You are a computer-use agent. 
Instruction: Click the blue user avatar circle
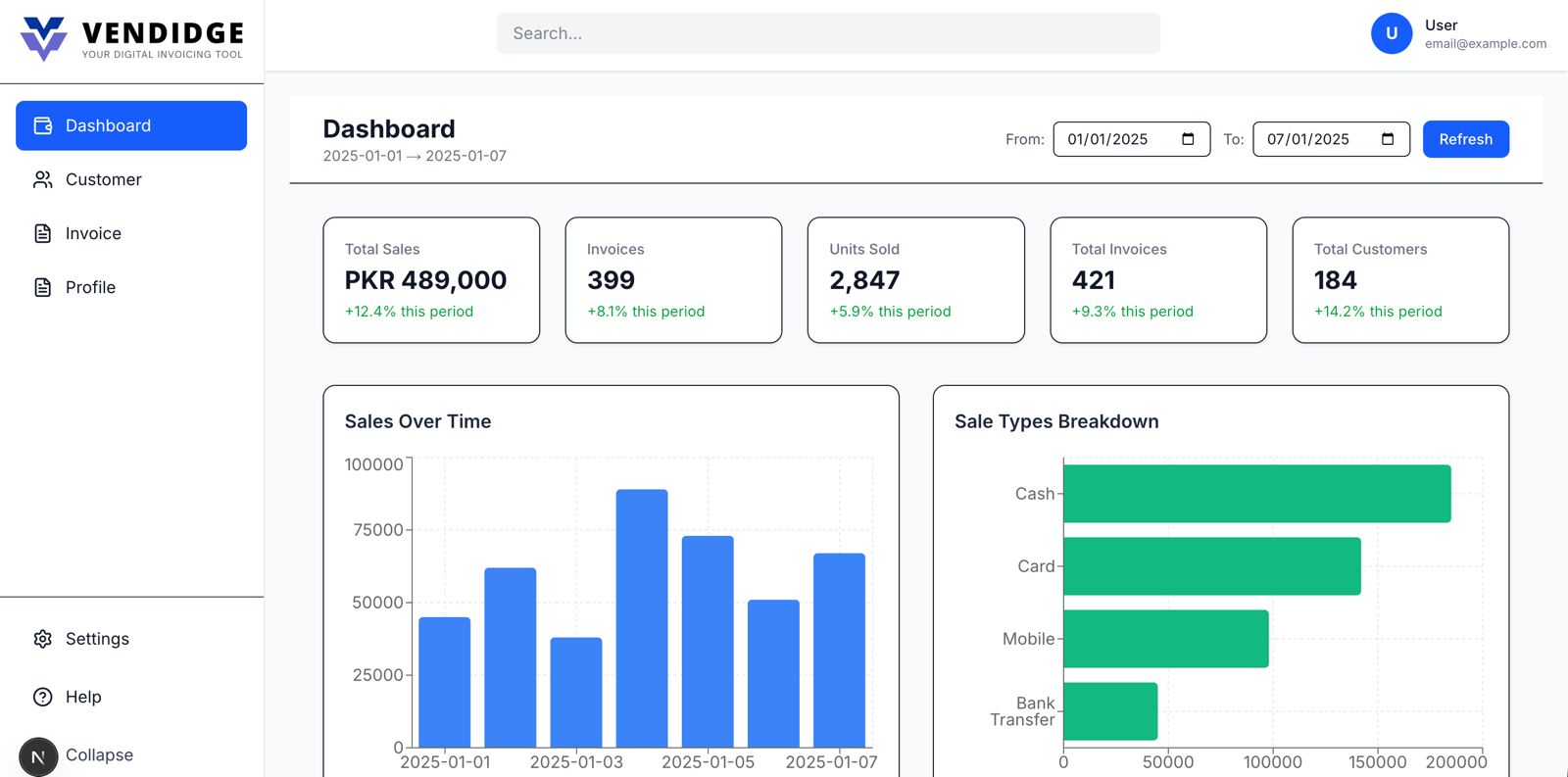tap(1391, 33)
